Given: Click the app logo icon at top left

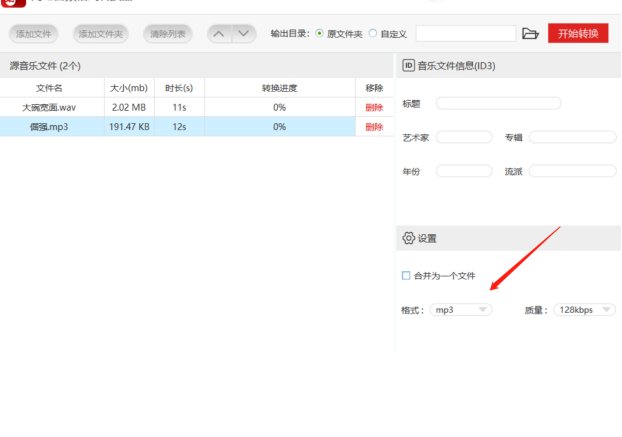Looking at the screenshot, I should (x=13, y=3).
